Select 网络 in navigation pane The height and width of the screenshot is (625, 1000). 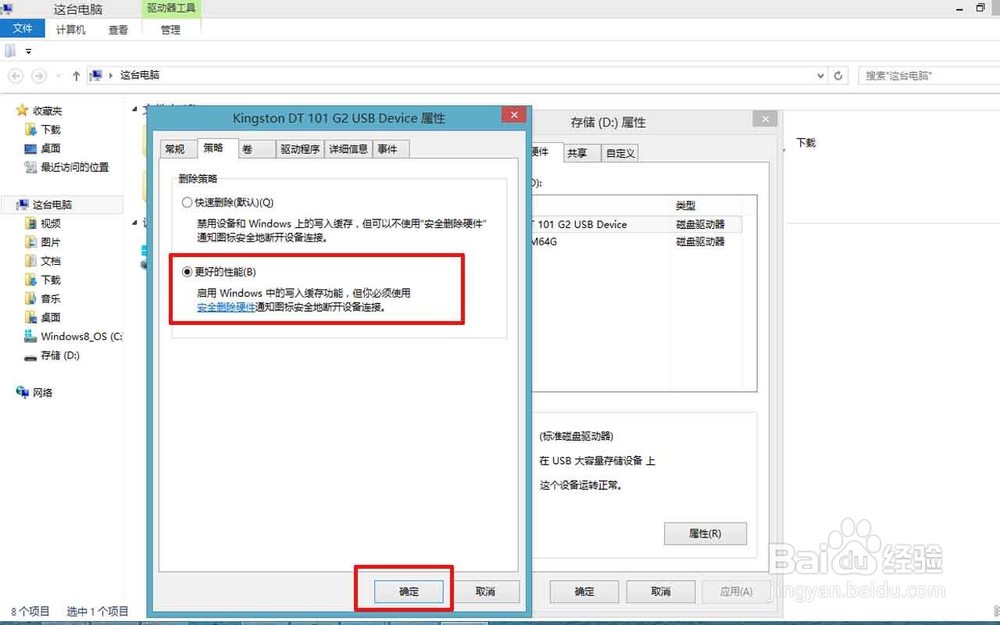[42, 393]
